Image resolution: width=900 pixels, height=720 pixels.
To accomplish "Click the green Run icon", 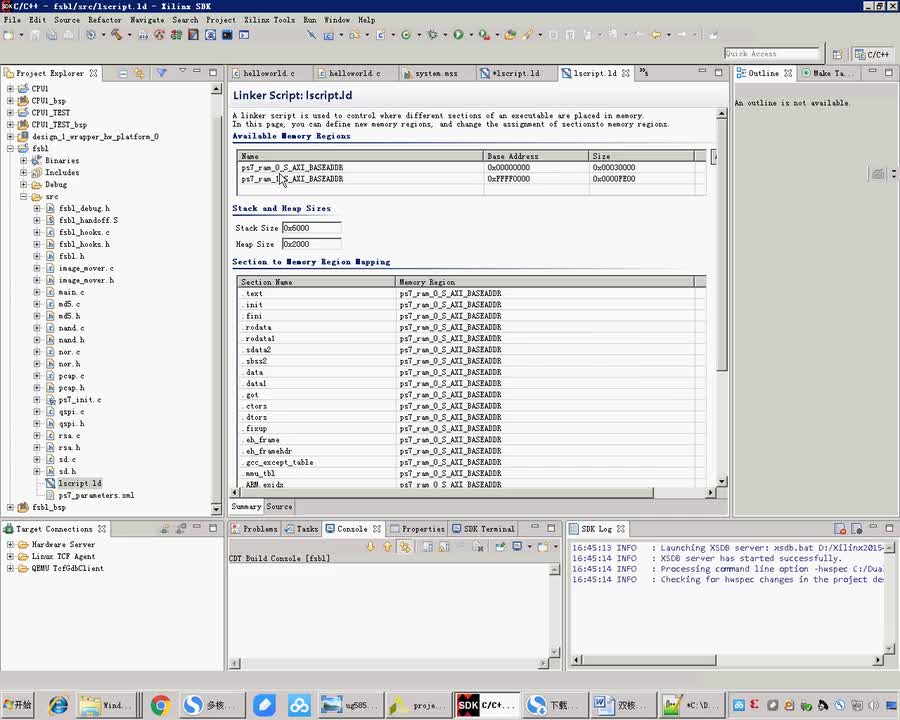I will coord(458,35).
